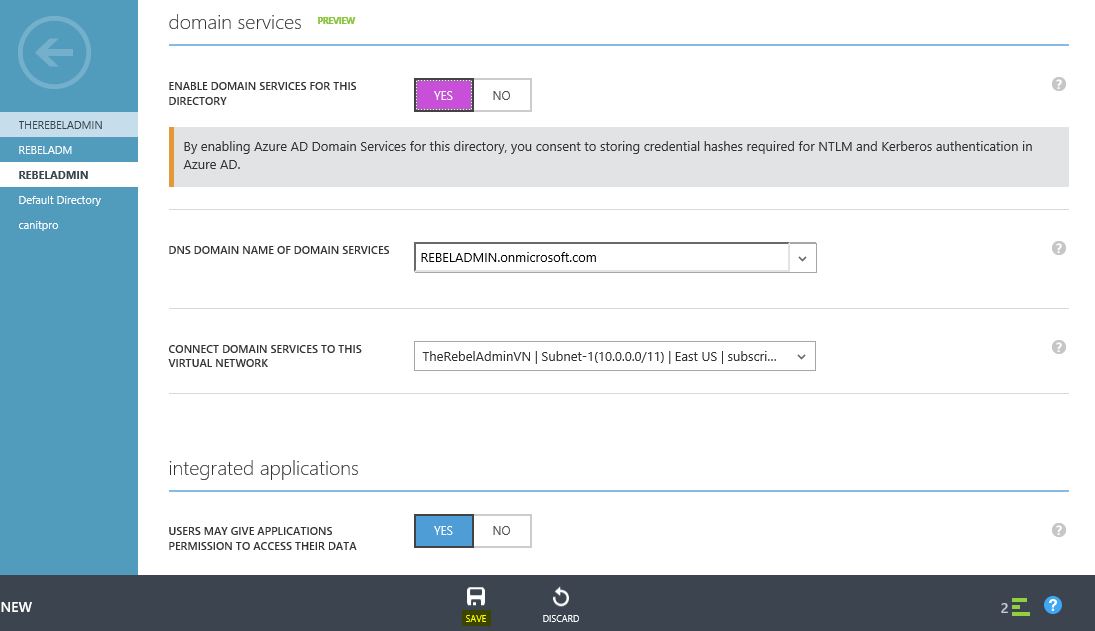This screenshot has height=631, width=1095.
Task: Expand the DNS domain name dropdown arrow
Action: (802, 258)
